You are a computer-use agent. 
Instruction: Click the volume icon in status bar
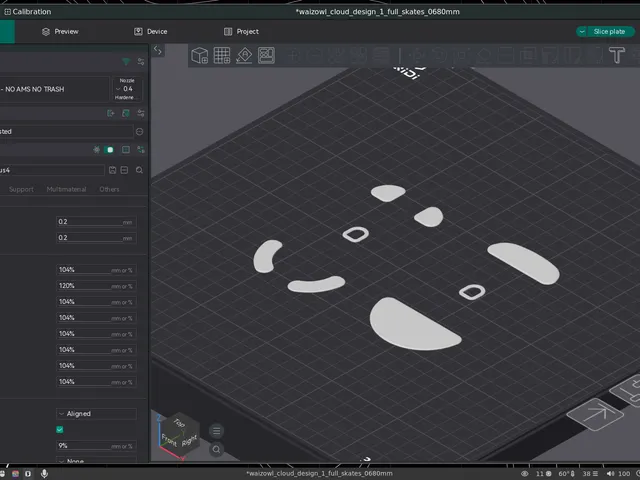611,473
